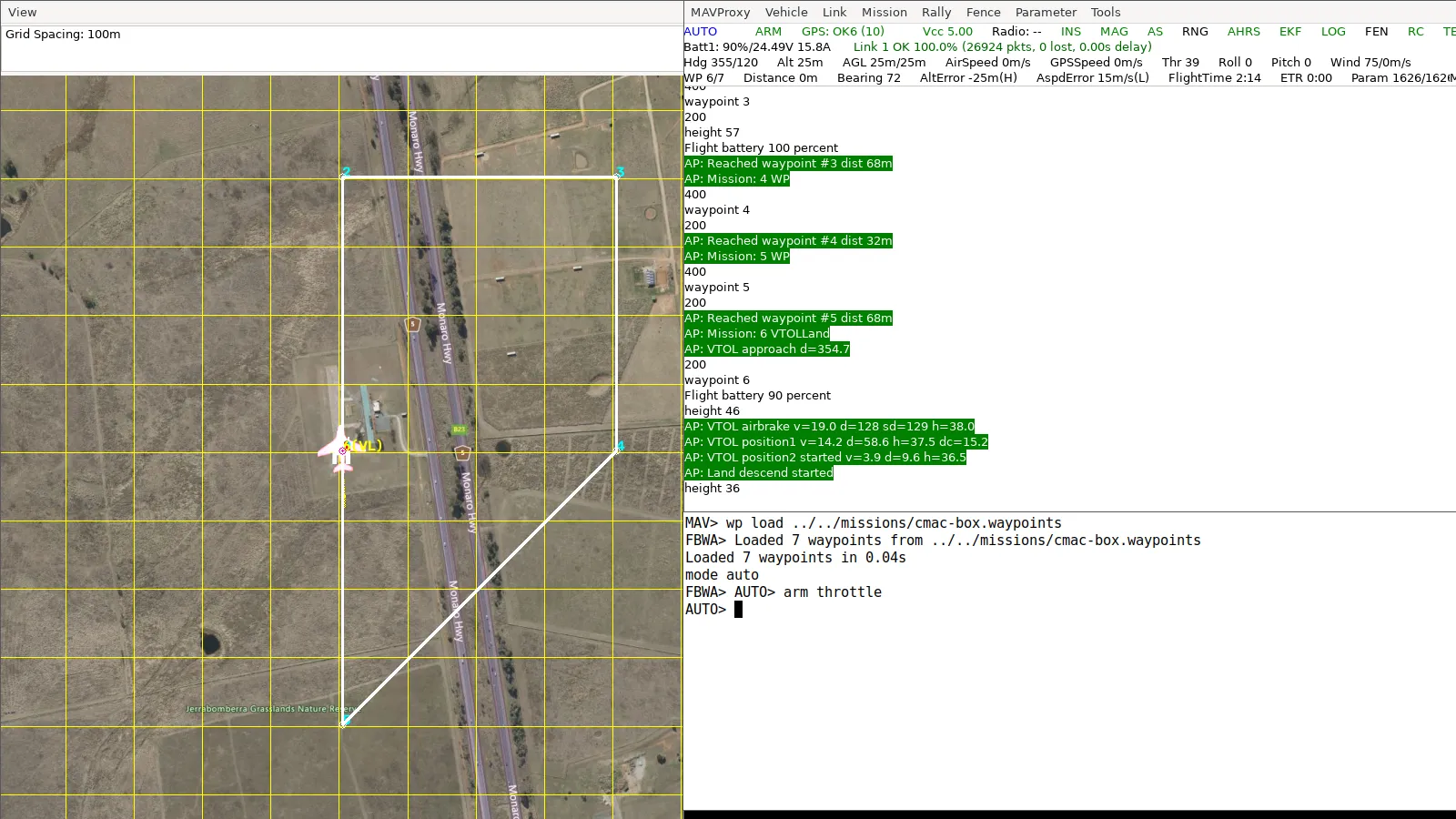This screenshot has height=819, width=1456.
Task: Click the Vcc 5.00 status
Action: point(947,31)
